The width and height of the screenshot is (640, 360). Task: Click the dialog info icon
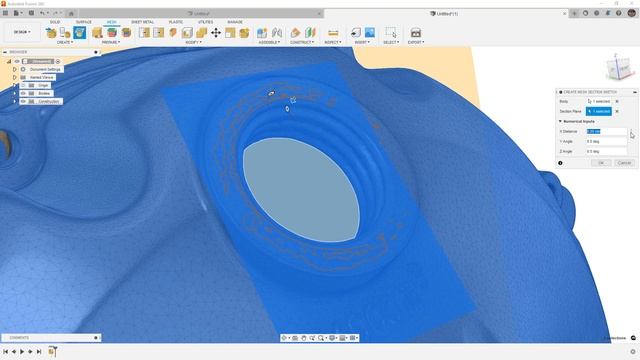click(560, 163)
